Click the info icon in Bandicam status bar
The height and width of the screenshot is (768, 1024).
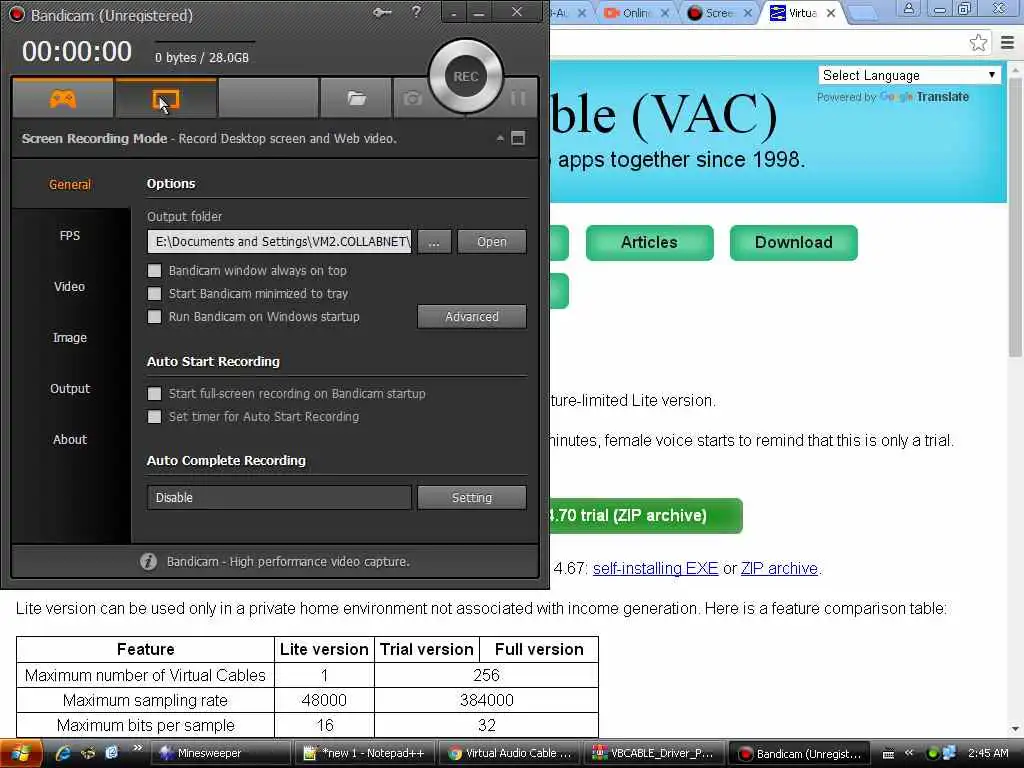click(x=148, y=562)
